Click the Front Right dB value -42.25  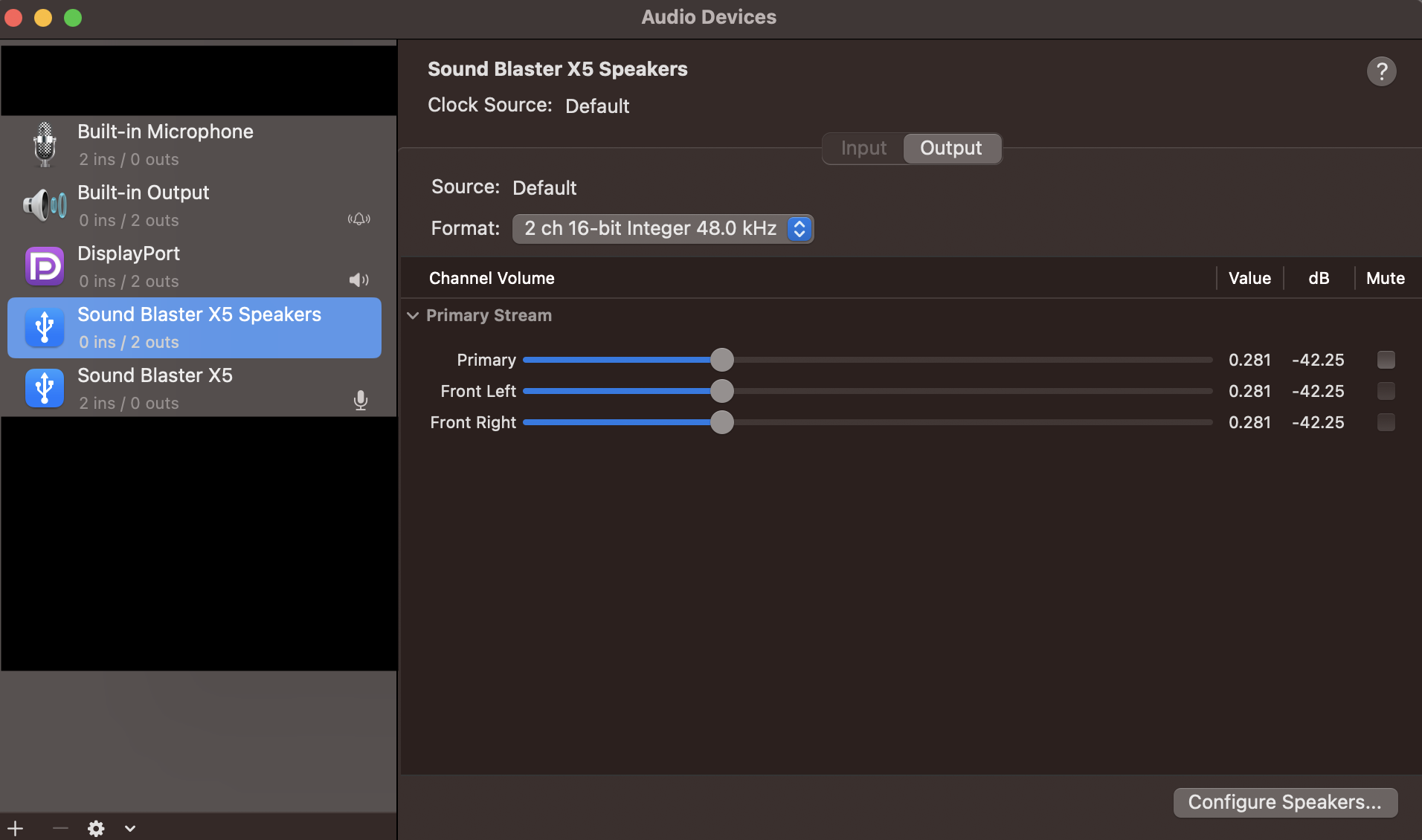coord(1318,422)
